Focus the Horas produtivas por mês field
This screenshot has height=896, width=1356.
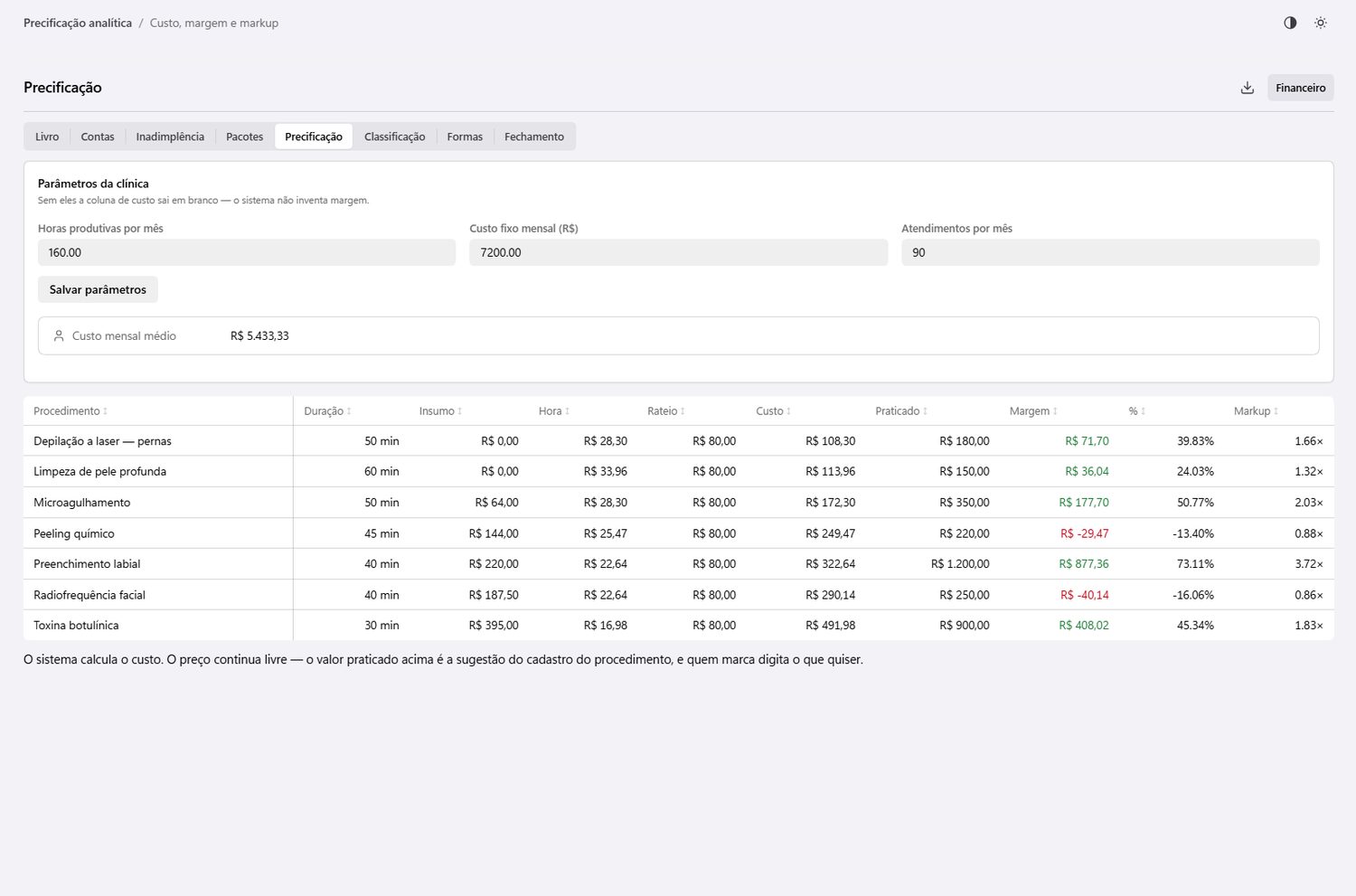(247, 252)
